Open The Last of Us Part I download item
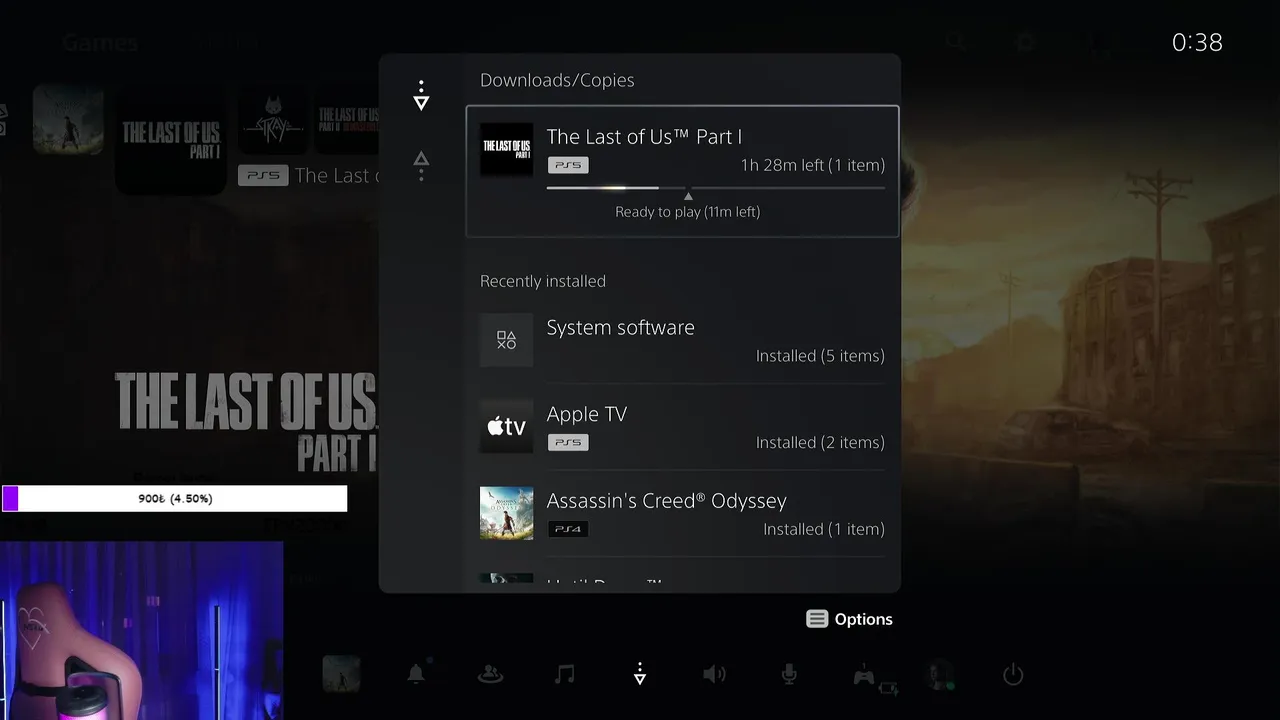 pos(683,171)
